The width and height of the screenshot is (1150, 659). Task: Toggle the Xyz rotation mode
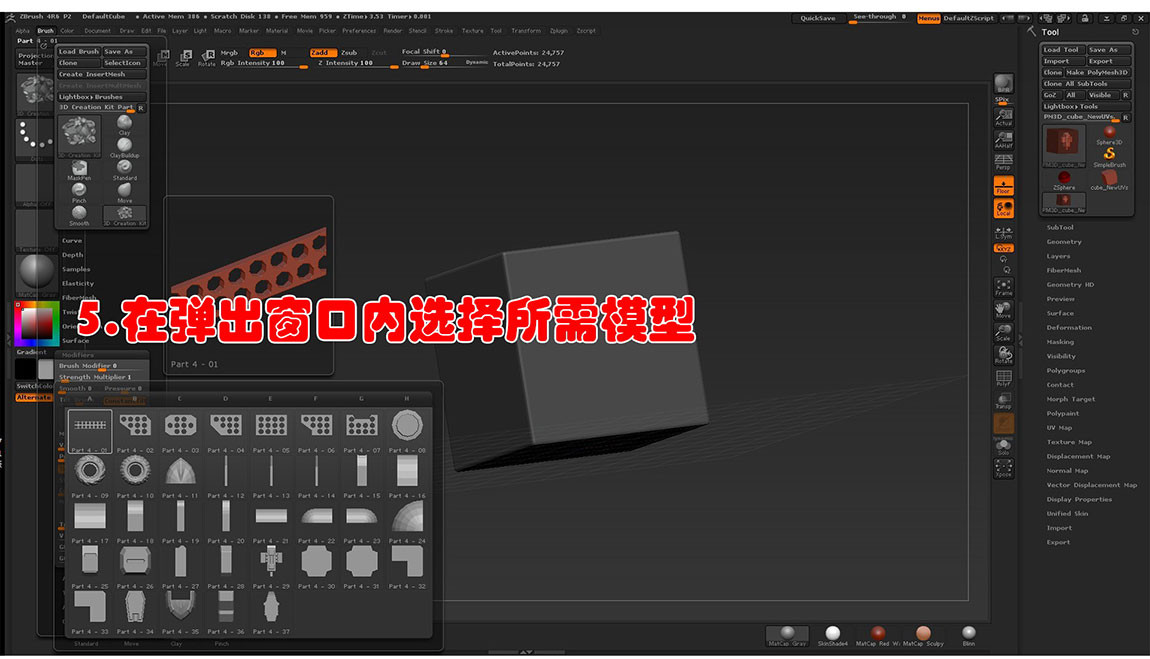tap(1003, 248)
